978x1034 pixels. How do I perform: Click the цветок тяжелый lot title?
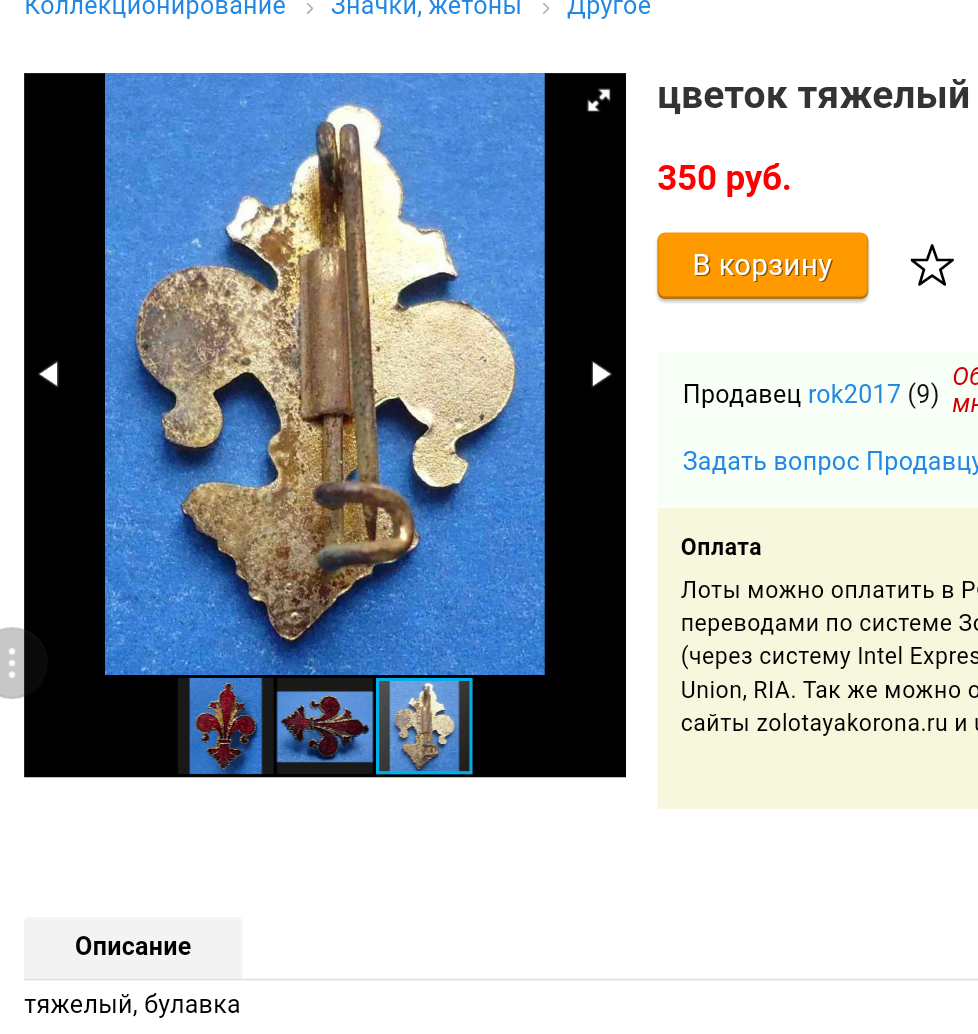[814, 96]
